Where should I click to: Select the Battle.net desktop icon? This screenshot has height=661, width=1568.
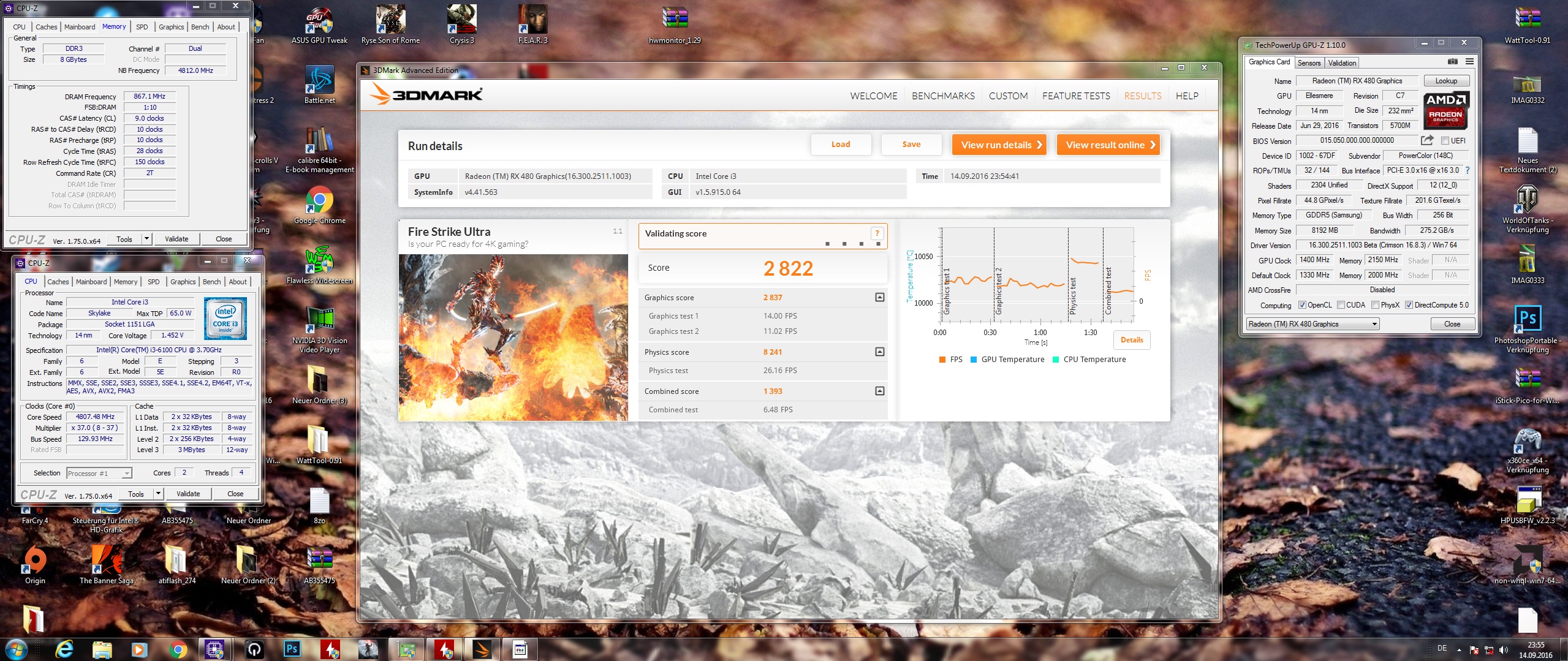[x=319, y=85]
